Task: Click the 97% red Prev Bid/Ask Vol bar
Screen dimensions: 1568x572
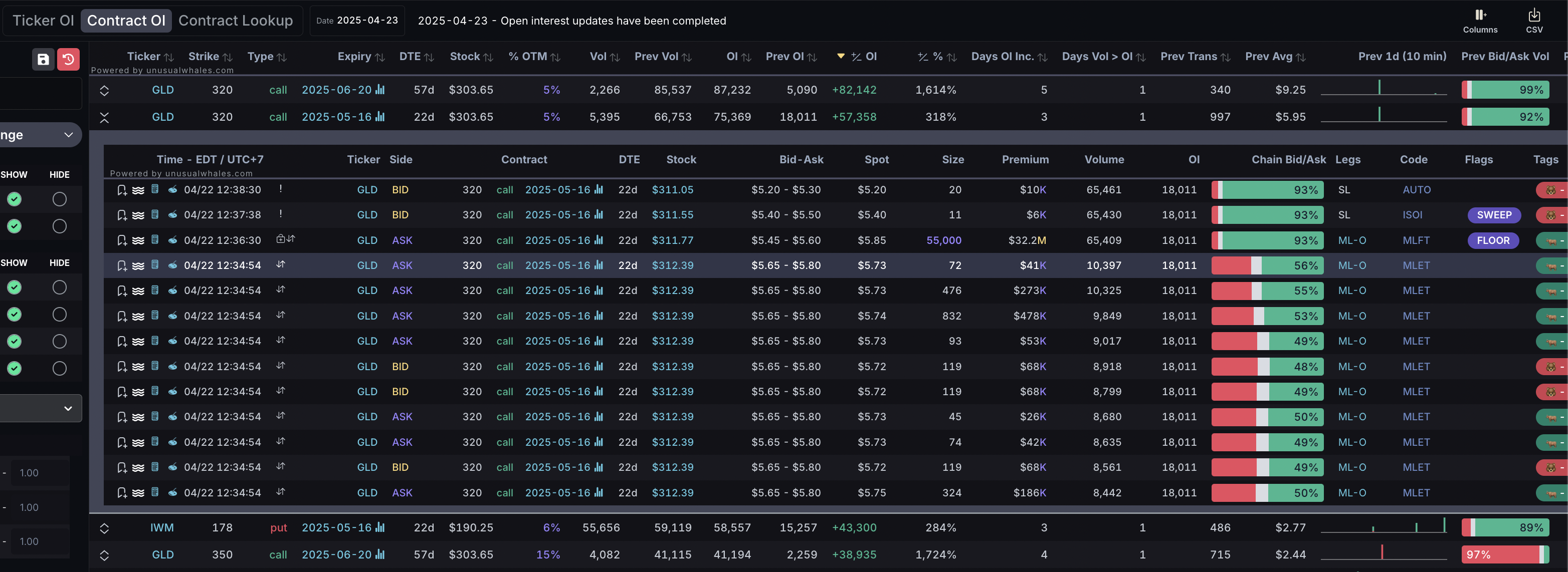Action: pyautogui.click(x=1505, y=554)
